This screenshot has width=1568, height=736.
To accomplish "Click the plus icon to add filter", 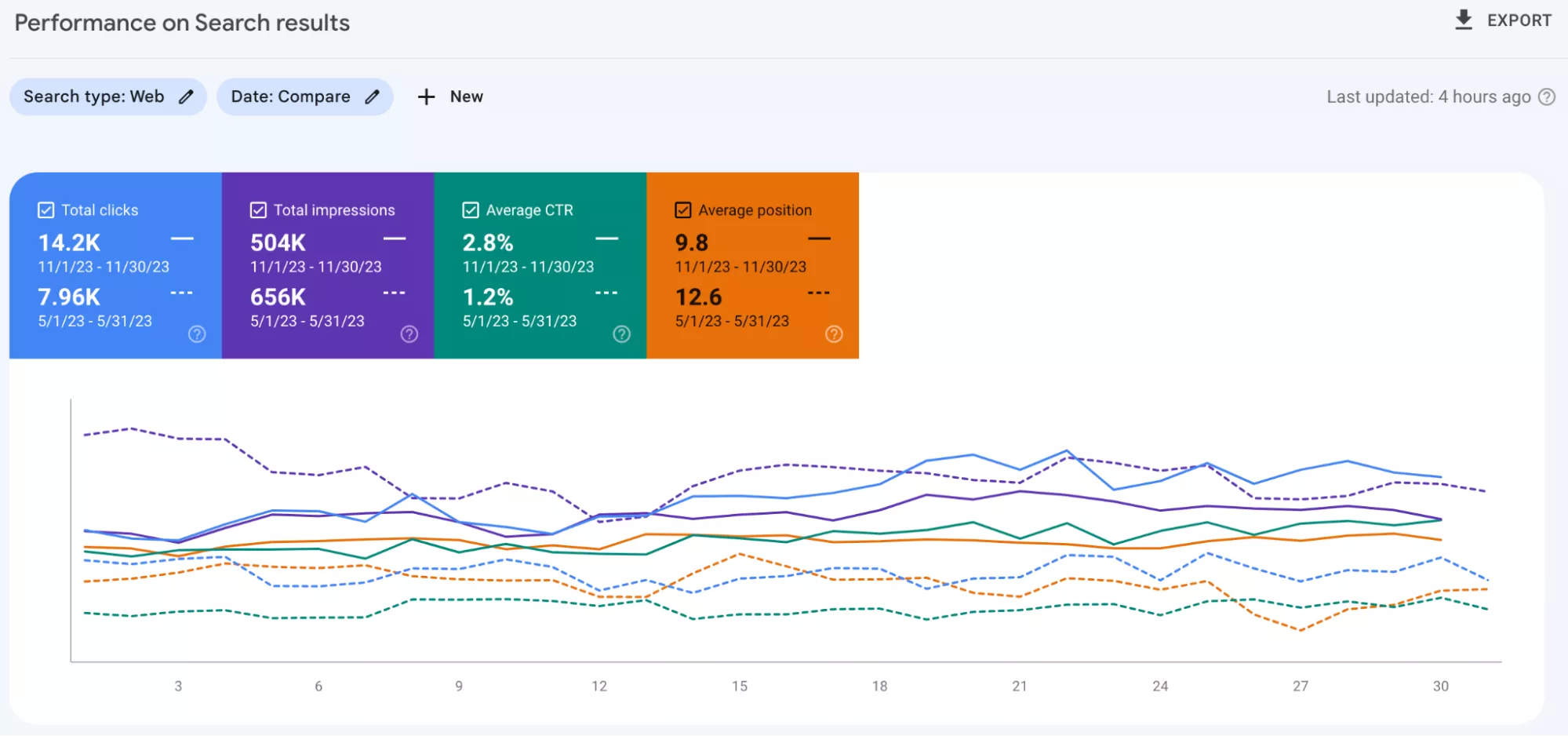I will point(426,97).
